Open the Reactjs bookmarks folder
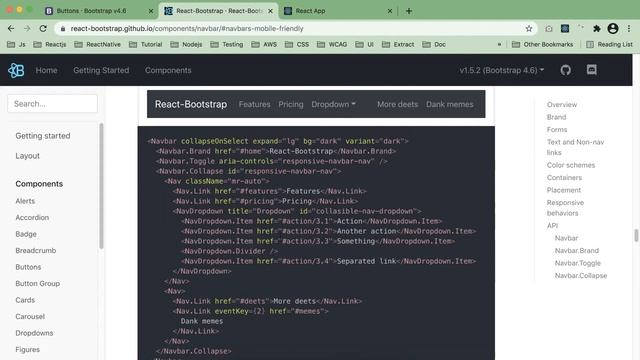Screen dimensions: 640x360 click(x=50, y=44)
